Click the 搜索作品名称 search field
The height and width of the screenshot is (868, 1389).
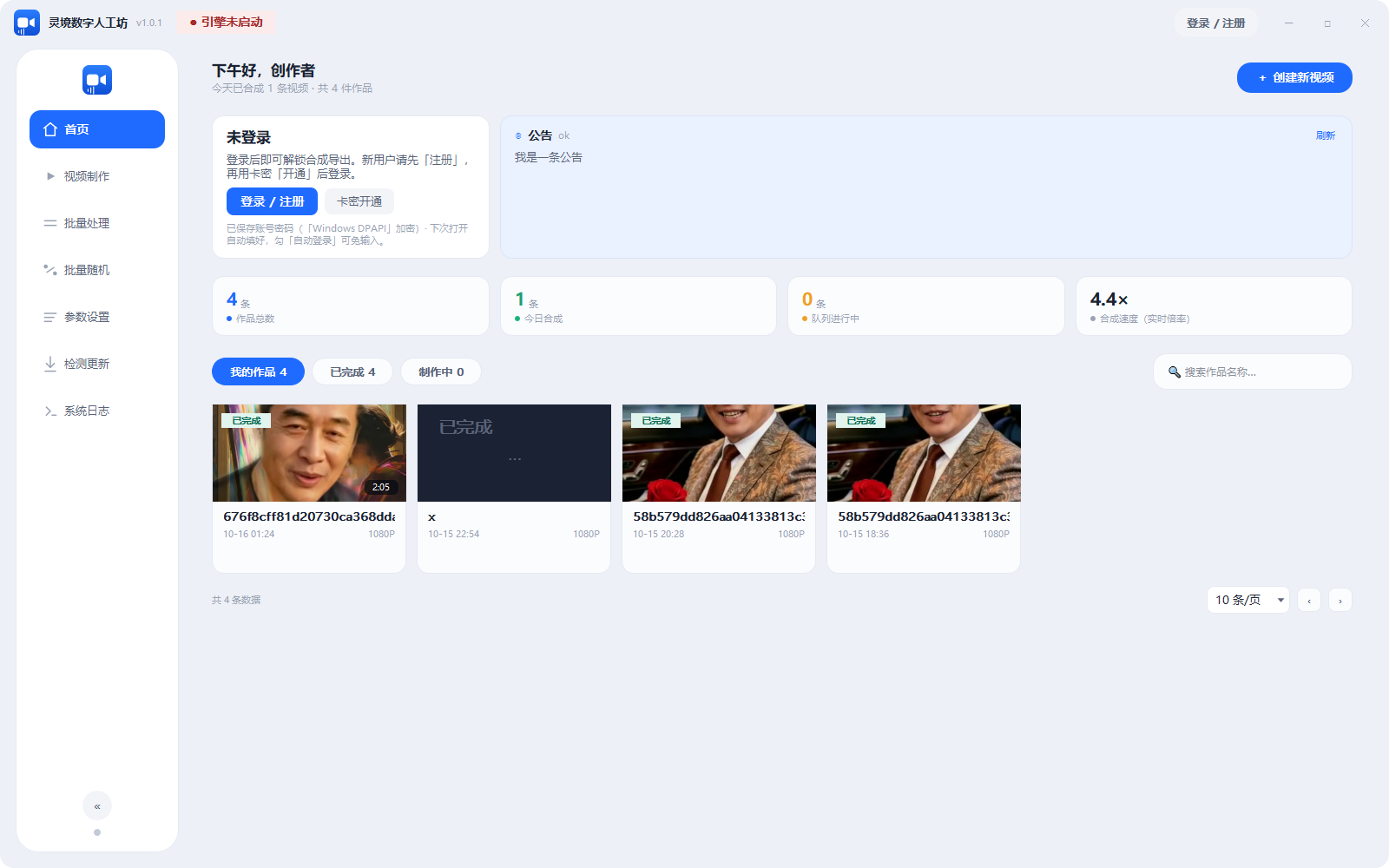1252,372
